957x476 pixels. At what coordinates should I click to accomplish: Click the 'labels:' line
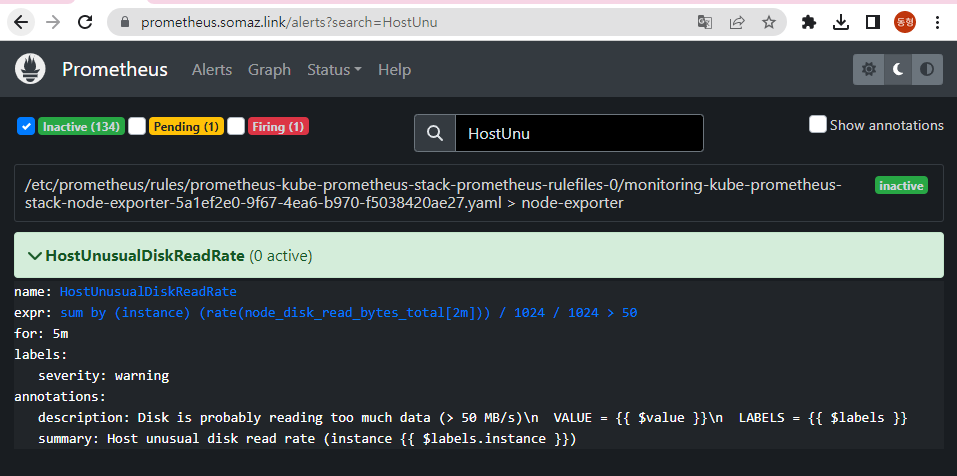coord(41,355)
